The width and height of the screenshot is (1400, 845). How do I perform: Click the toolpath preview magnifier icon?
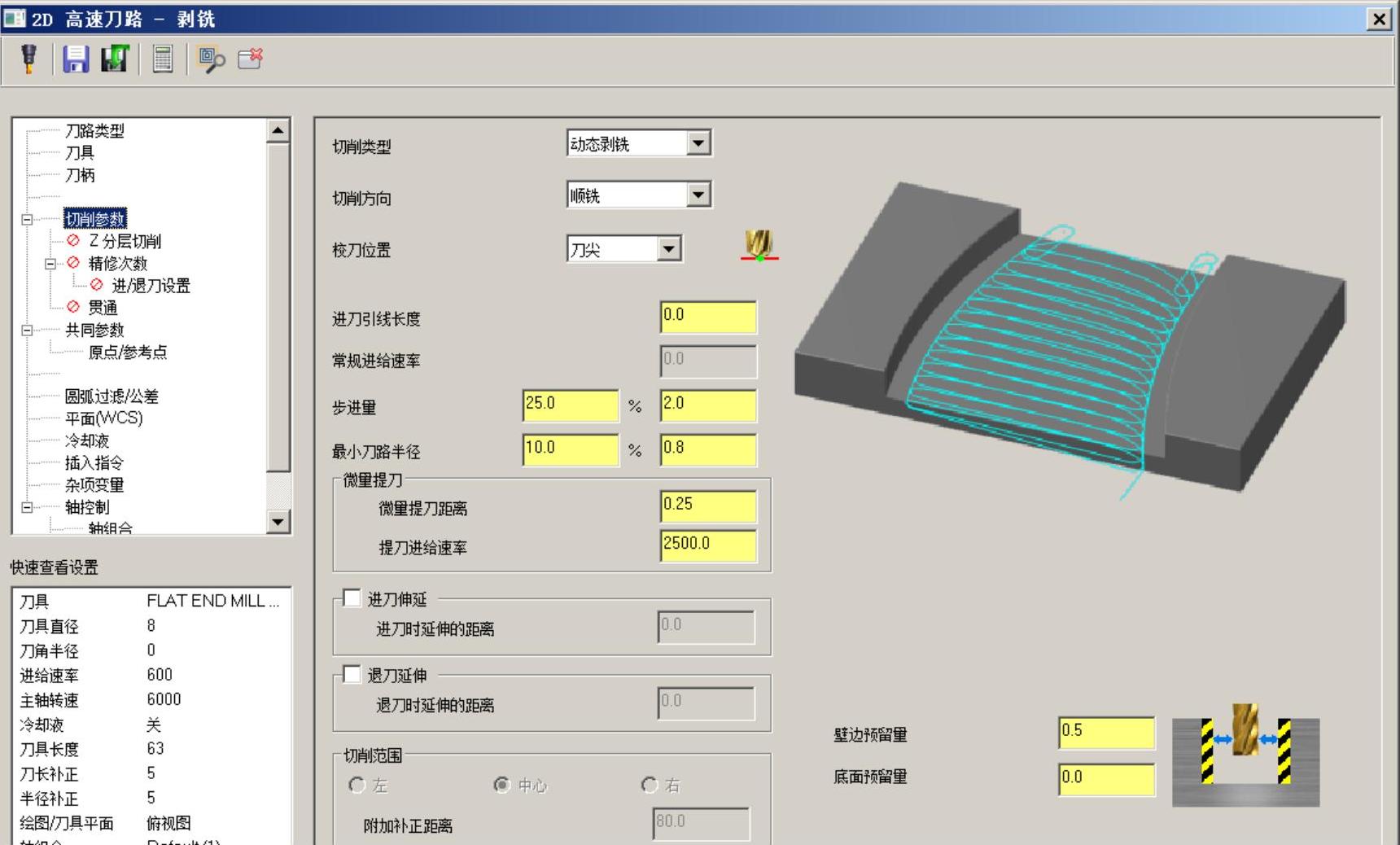coord(212,59)
